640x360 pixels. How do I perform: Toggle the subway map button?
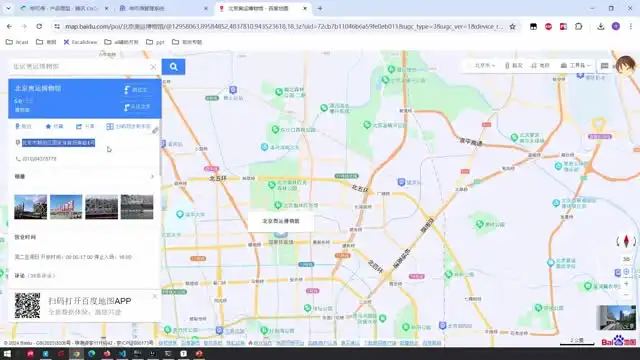[x=540, y=65]
